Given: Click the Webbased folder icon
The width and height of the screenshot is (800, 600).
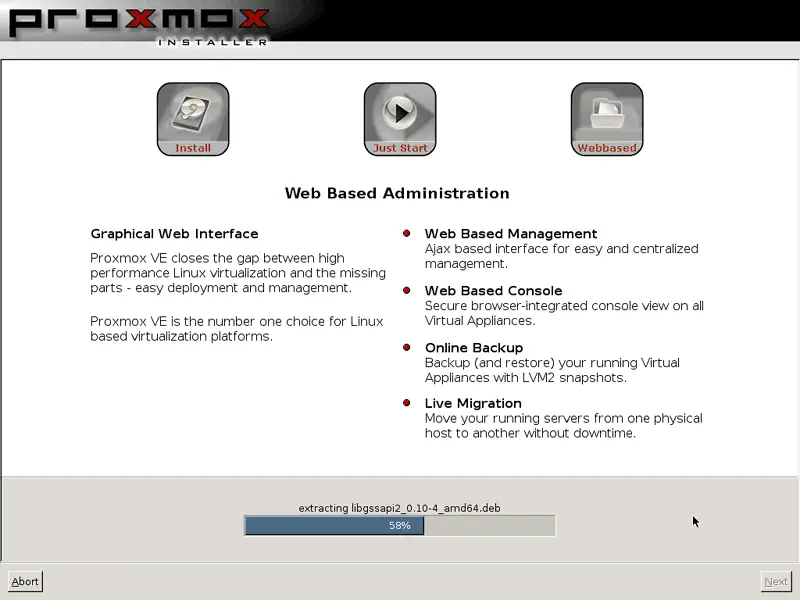Looking at the screenshot, I should pos(607,119).
